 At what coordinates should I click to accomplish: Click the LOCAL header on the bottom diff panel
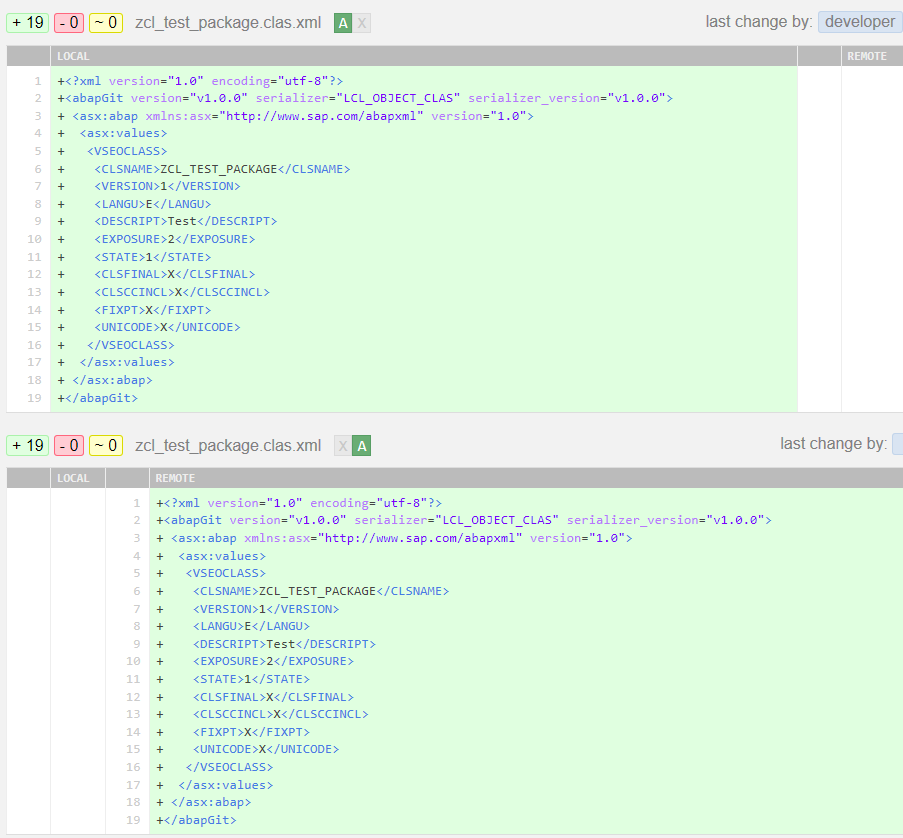pos(72,478)
